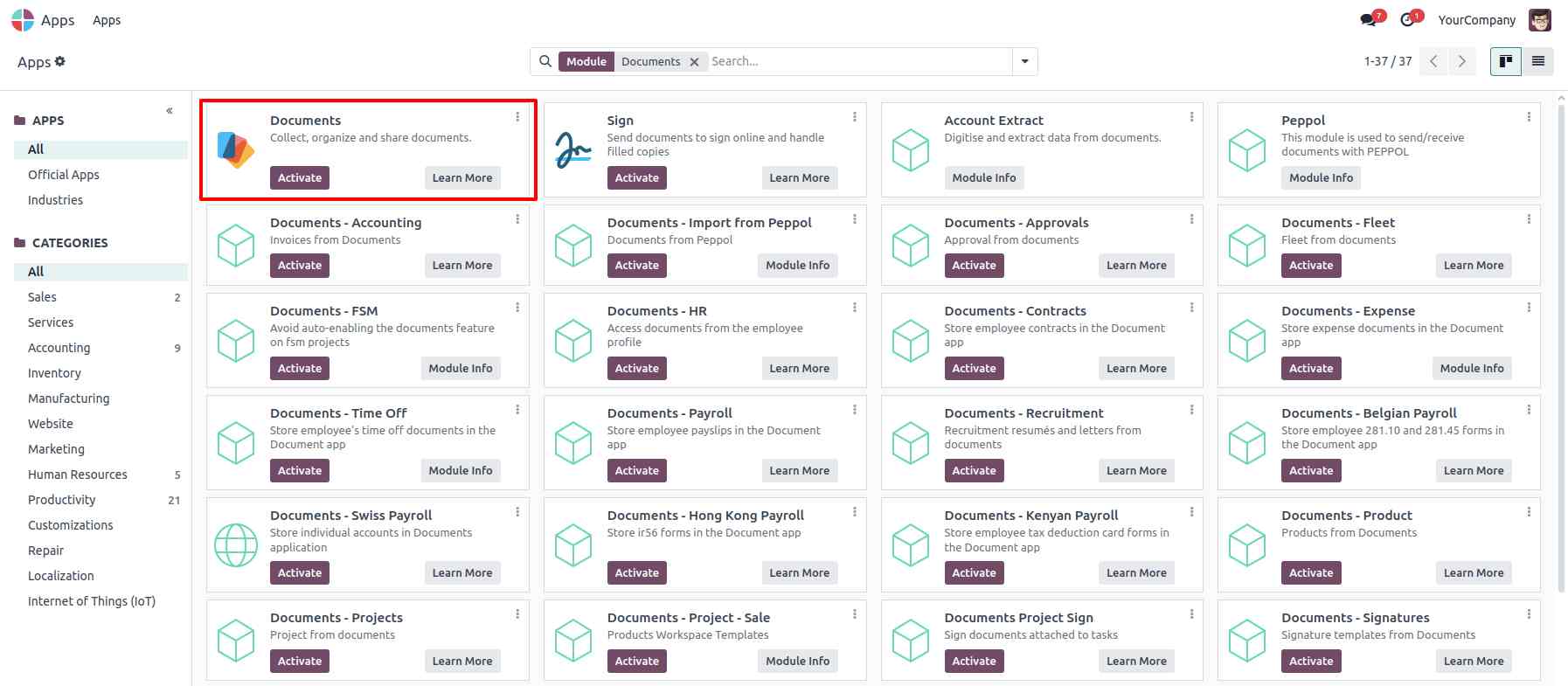This screenshot has width=1568, height=686.
Task: Open kebab menu on Documents - Payroll card
Action: tap(854, 410)
